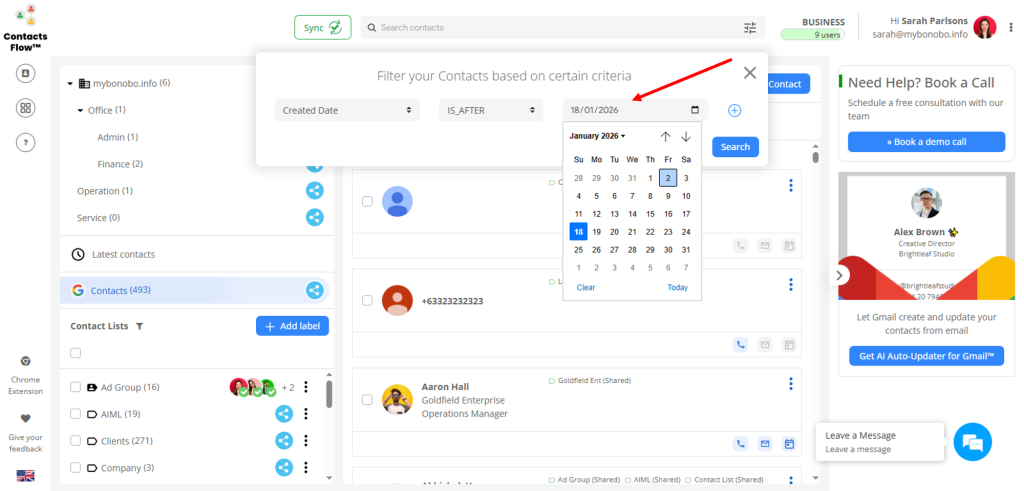1024x491 pixels.
Task: Check the Ad Group (16) checkbox
Action: click(76, 388)
